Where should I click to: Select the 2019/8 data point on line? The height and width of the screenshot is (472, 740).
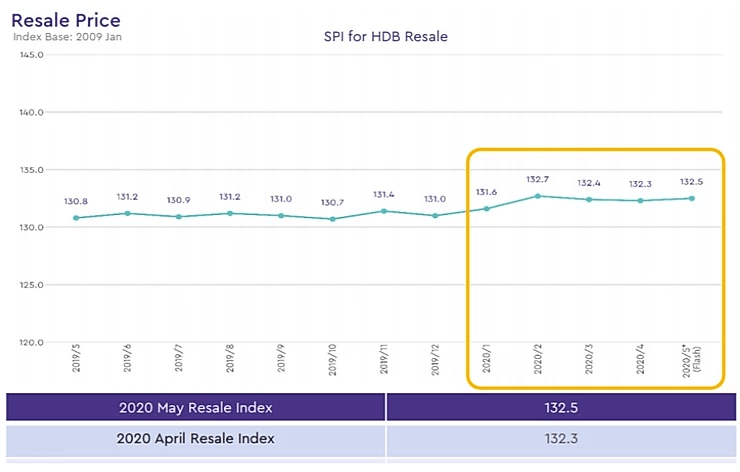(230, 213)
